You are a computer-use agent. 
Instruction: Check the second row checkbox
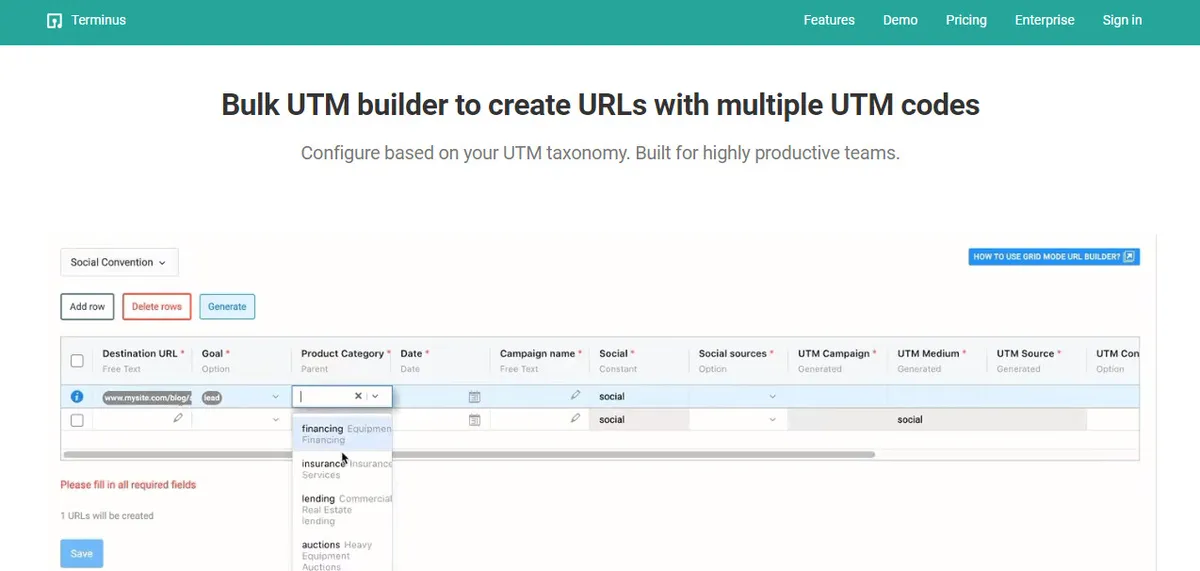pyautogui.click(x=77, y=420)
